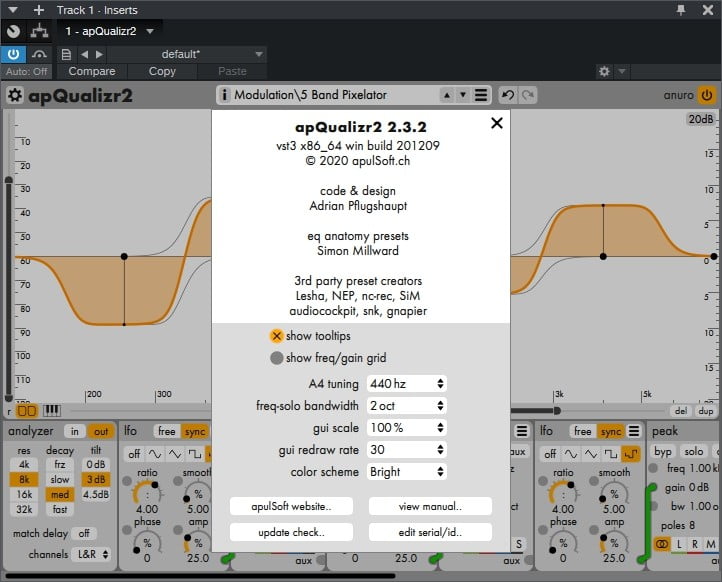Go to next host preset arrow
722x582 pixels.
(x=99, y=54)
